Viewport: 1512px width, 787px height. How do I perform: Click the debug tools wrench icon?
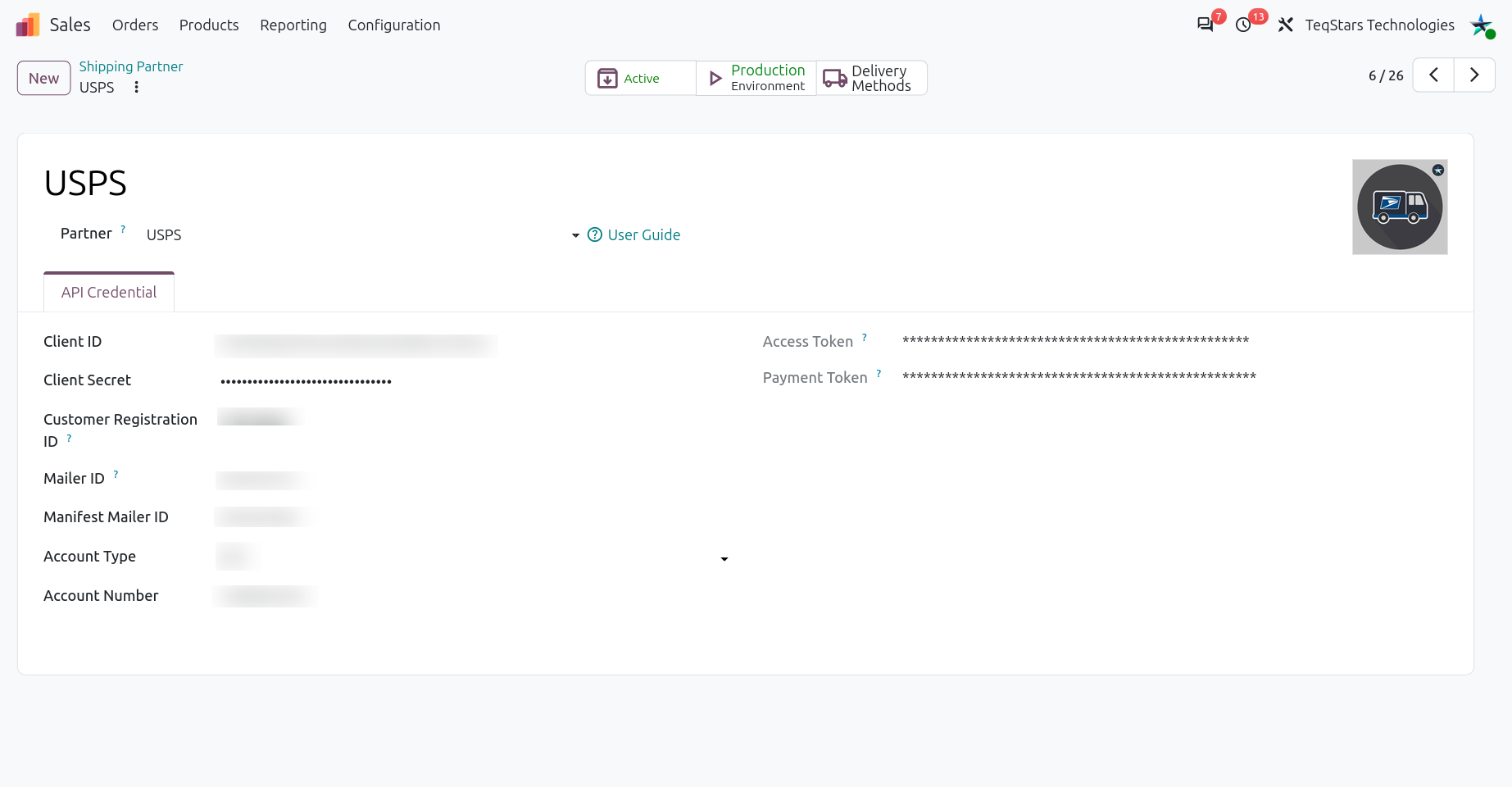click(1285, 25)
